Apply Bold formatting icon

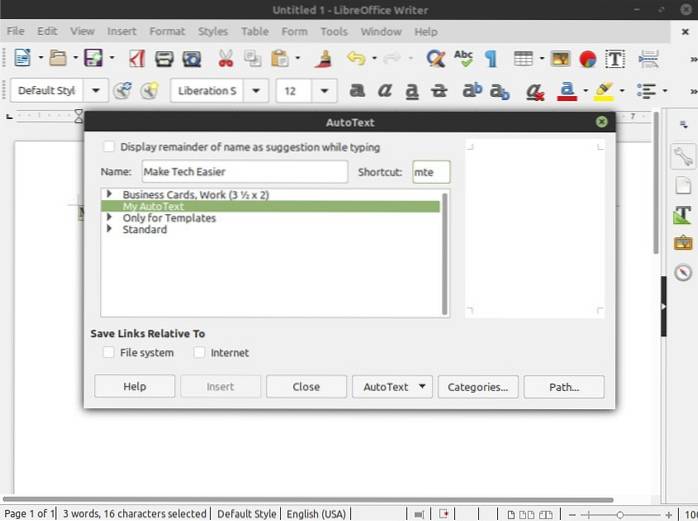pyautogui.click(x=357, y=90)
